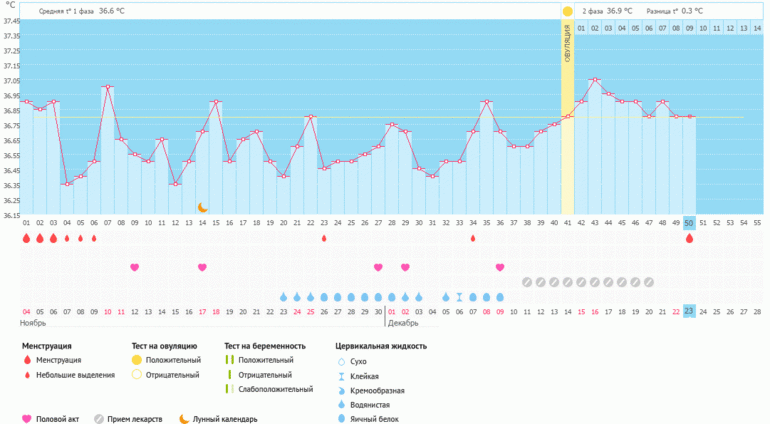This screenshot has width=770, height=424.
Task: Click the 'Половой акт' pink heart legend icon
Action: [x=26, y=419]
